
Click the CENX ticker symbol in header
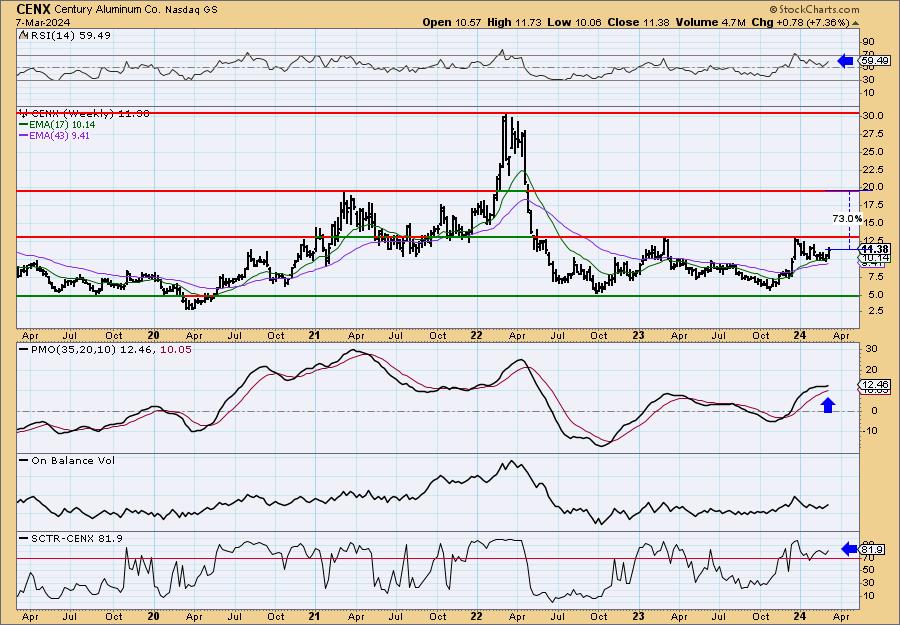tap(34, 9)
